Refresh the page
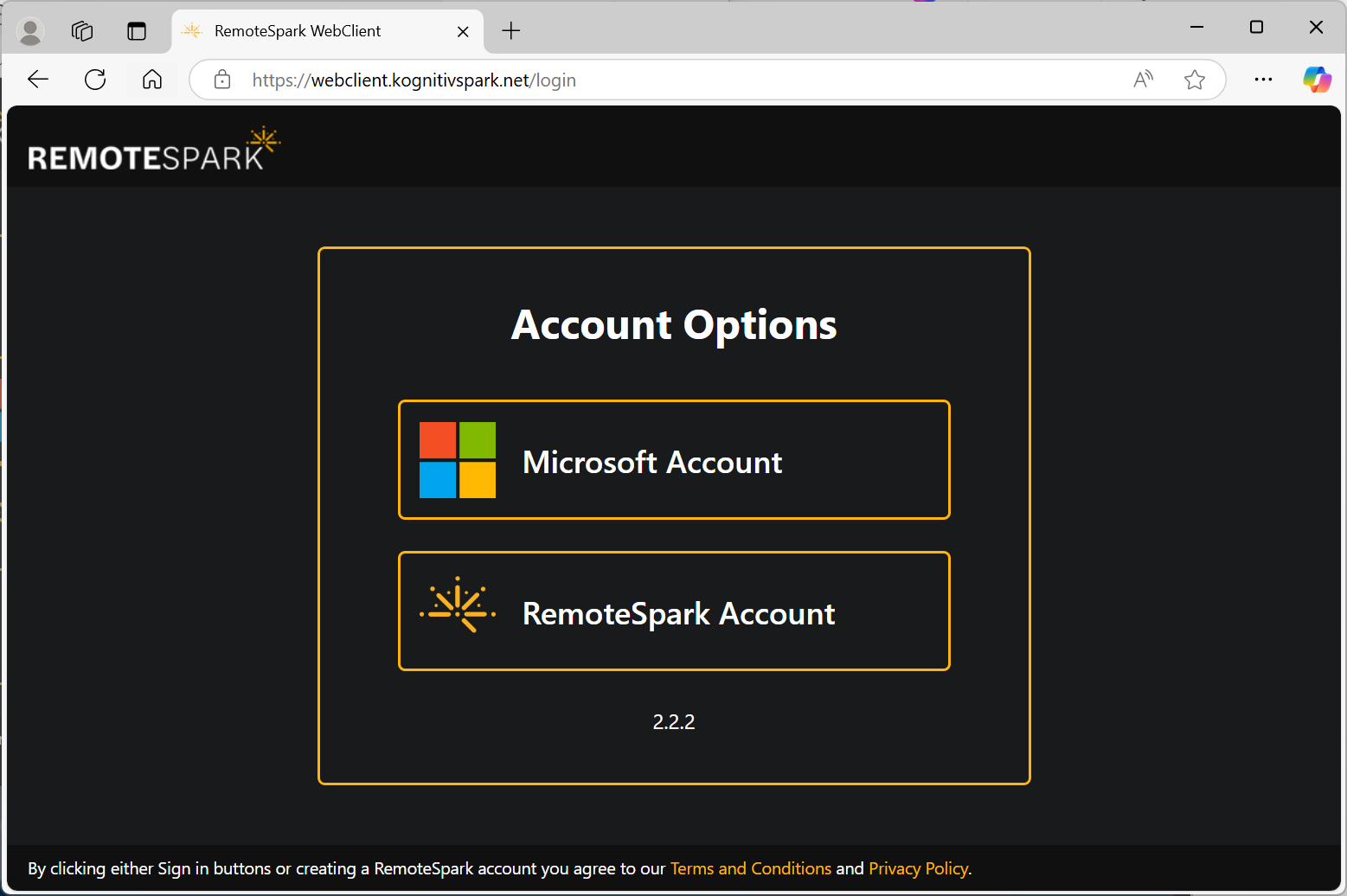Image resolution: width=1347 pixels, height=896 pixels. [x=95, y=80]
